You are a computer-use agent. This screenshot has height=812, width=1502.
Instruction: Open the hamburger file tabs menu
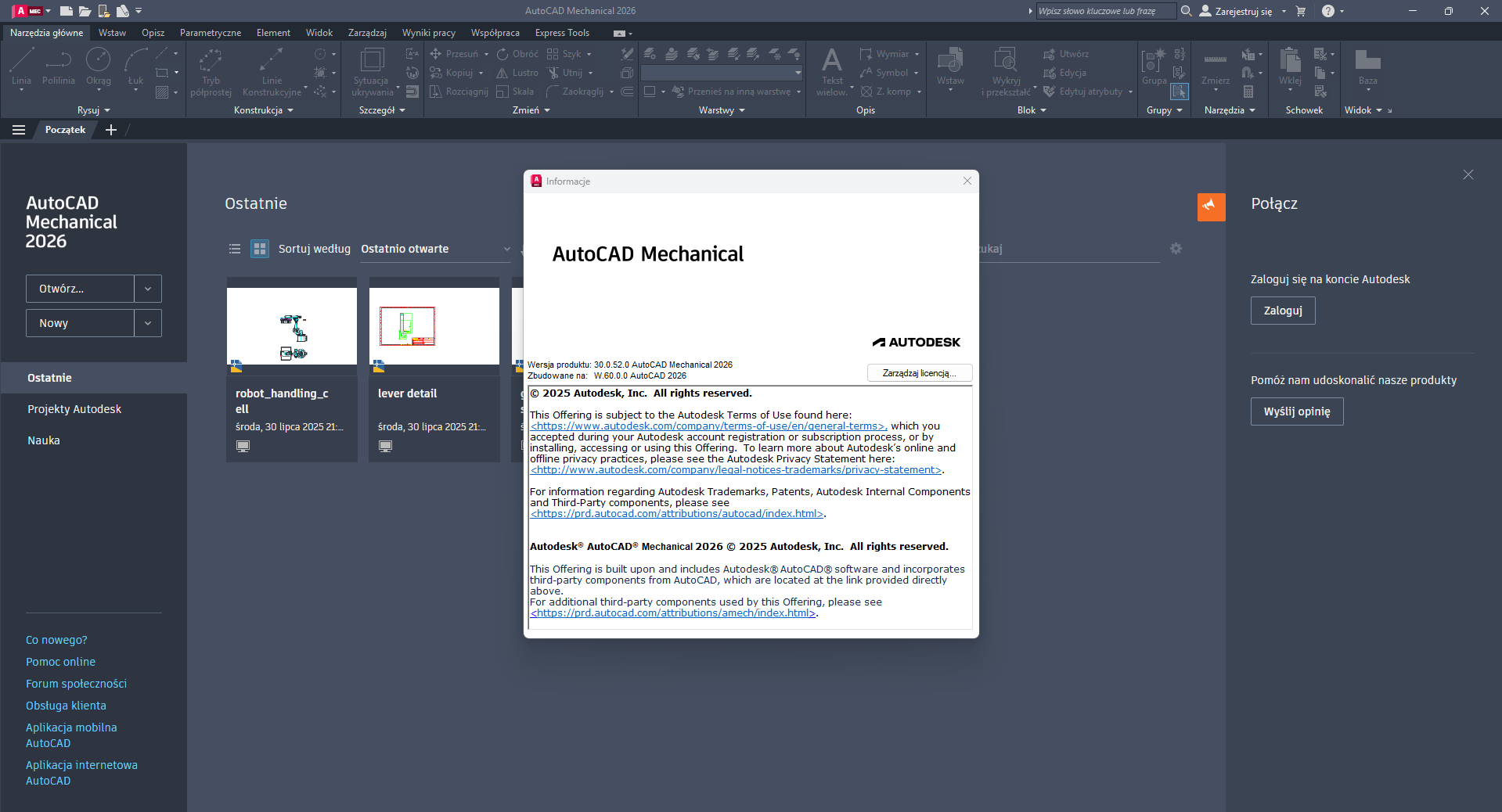pyautogui.click(x=19, y=130)
